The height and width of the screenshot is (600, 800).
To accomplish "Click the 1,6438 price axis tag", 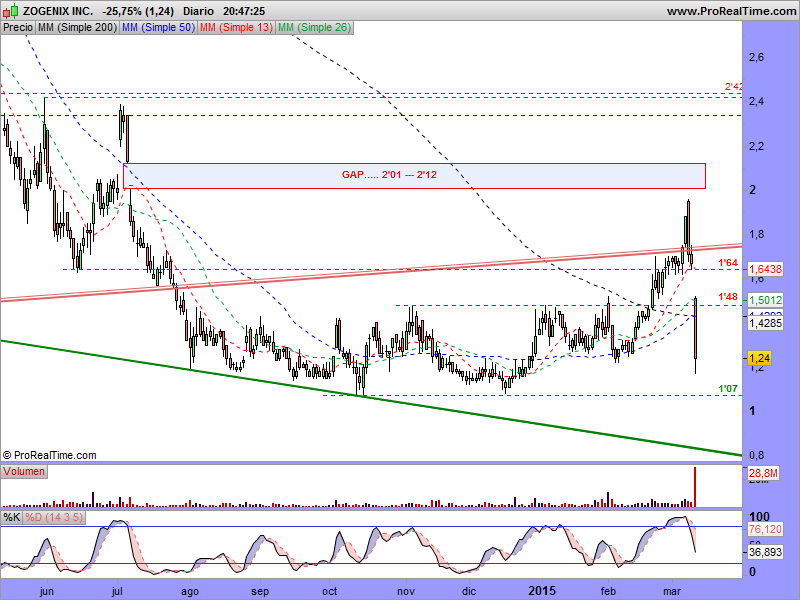I will coord(765,269).
